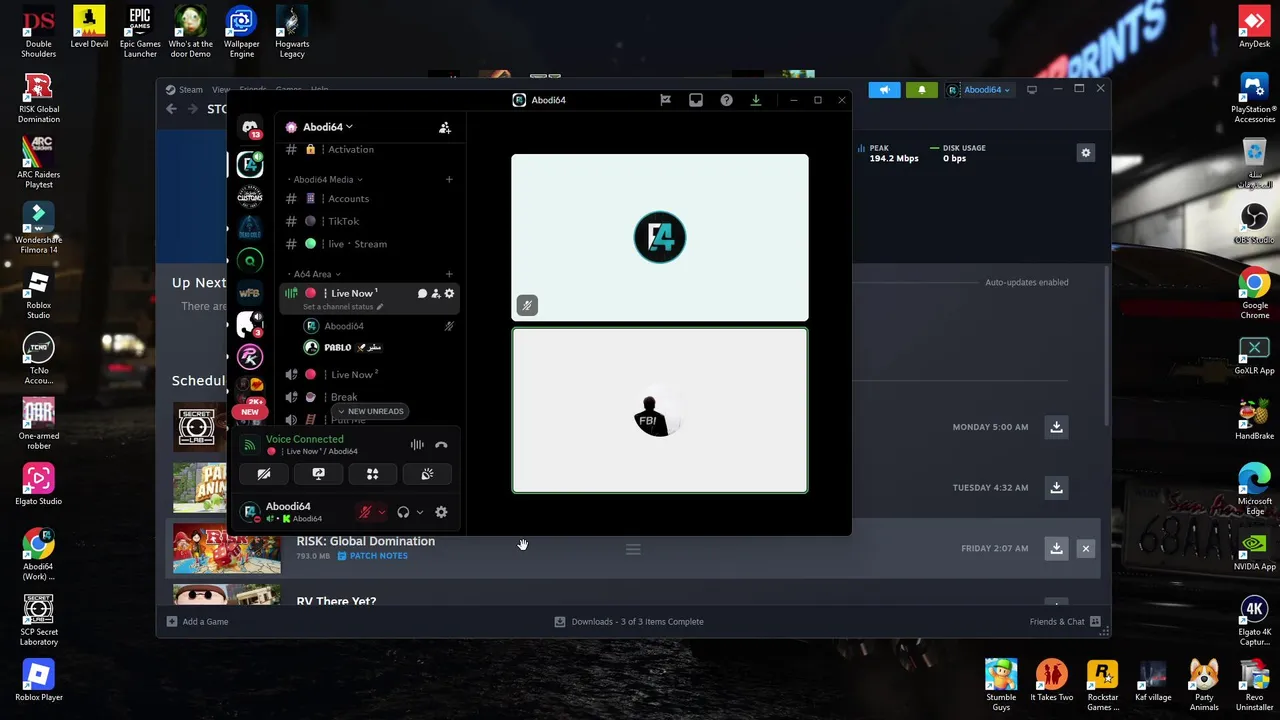The width and height of the screenshot is (1280, 720).
Task: Select the Abodi64 server icon in sidebar
Action: click(x=250, y=164)
